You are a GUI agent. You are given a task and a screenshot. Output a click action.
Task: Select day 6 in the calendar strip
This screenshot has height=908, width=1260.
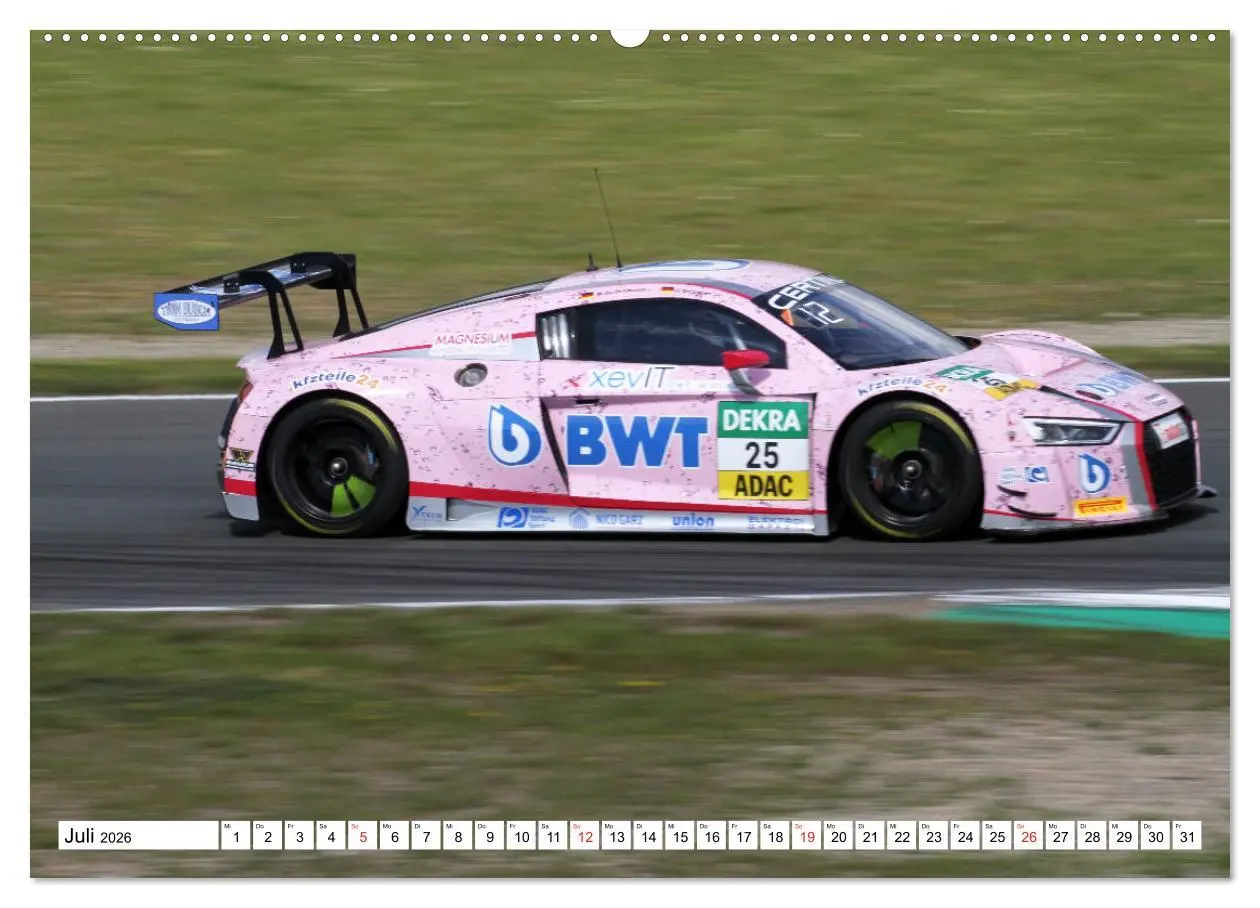pos(394,836)
